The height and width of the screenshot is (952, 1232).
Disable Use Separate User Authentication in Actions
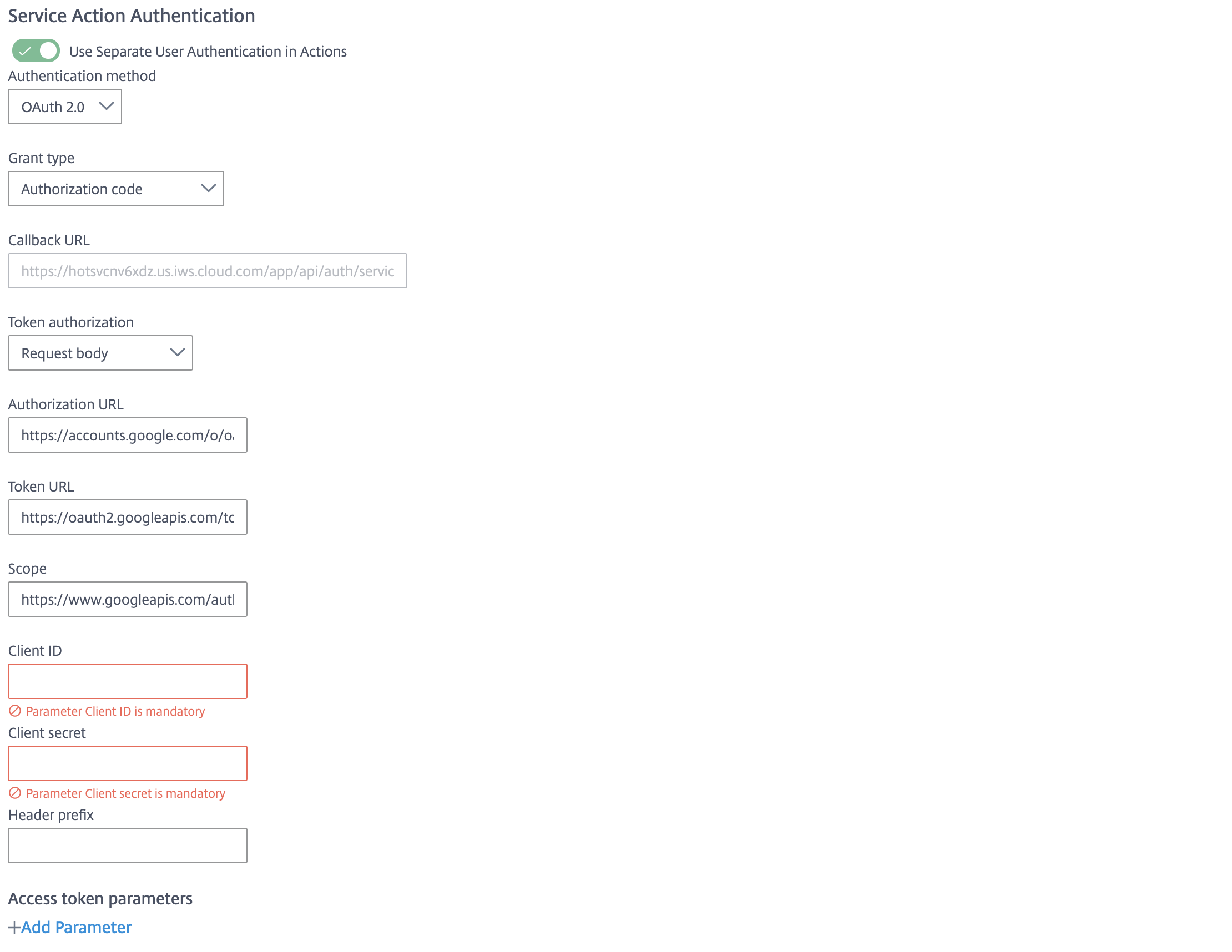pyautogui.click(x=36, y=51)
